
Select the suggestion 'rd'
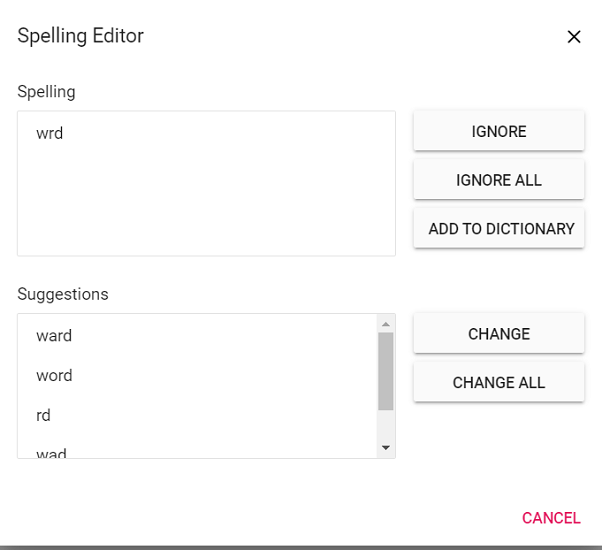click(x=197, y=416)
